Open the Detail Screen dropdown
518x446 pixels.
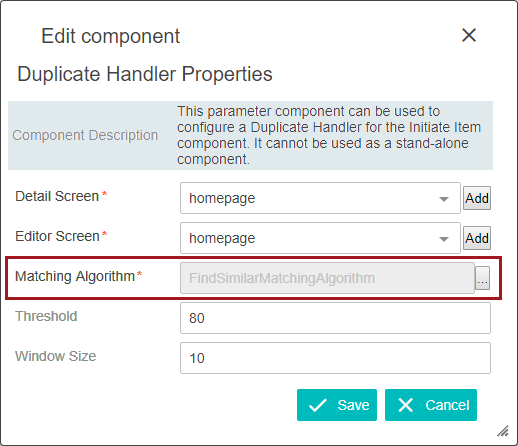320,198
